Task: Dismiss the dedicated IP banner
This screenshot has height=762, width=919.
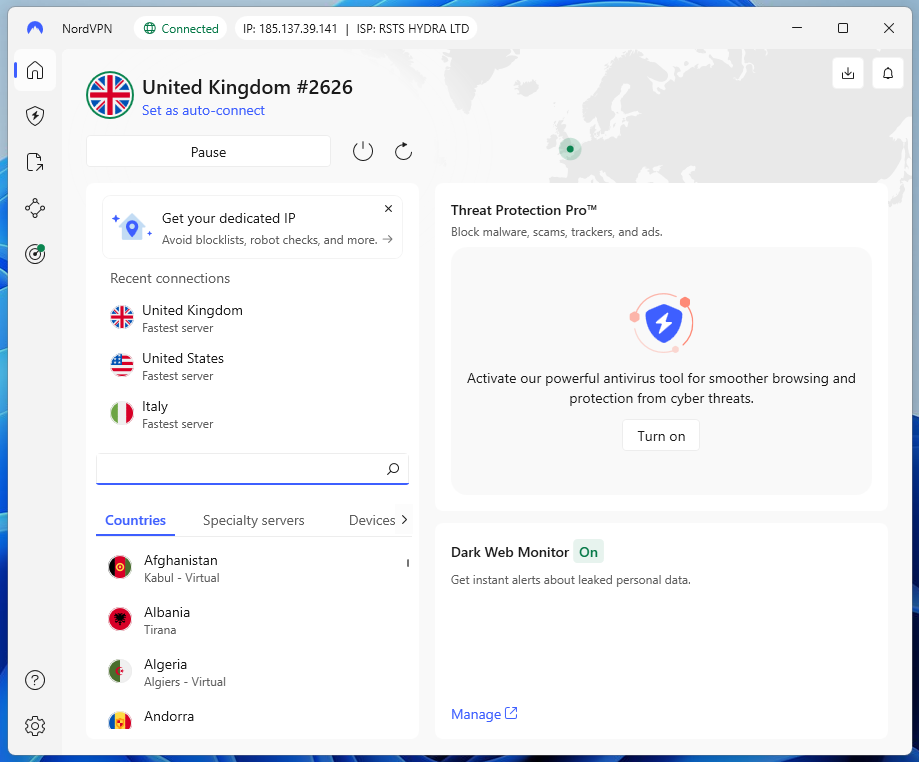Action: click(x=388, y=209)
